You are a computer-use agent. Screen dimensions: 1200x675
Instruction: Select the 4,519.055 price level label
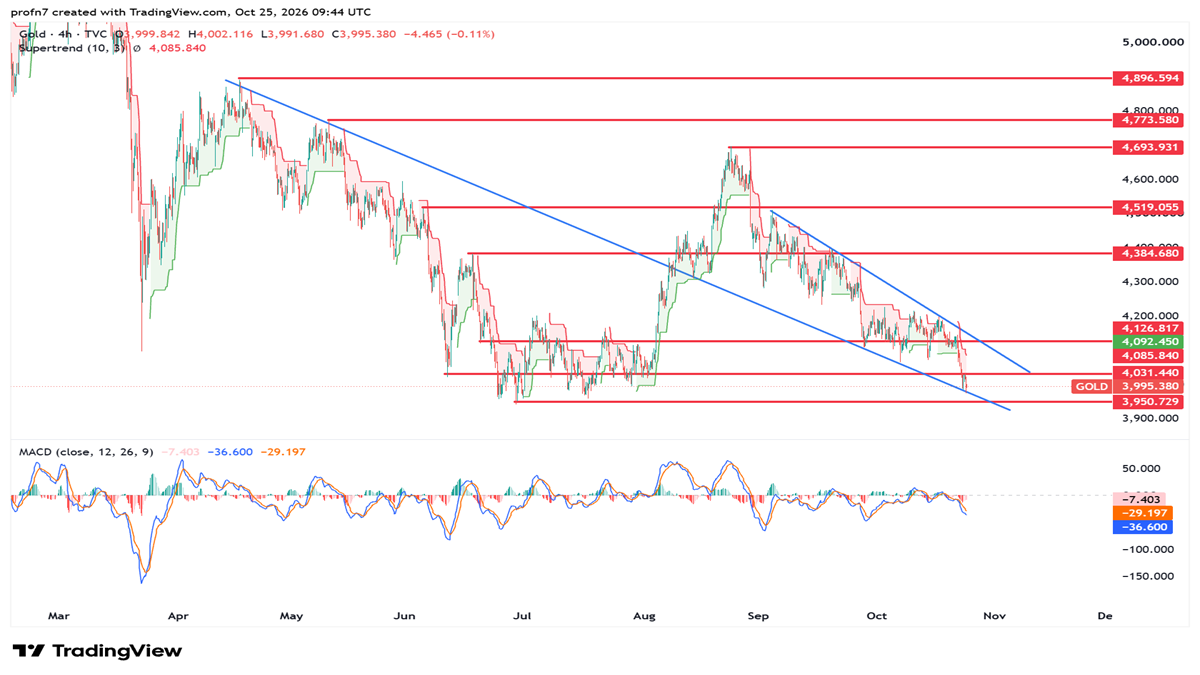(1147, 207)
